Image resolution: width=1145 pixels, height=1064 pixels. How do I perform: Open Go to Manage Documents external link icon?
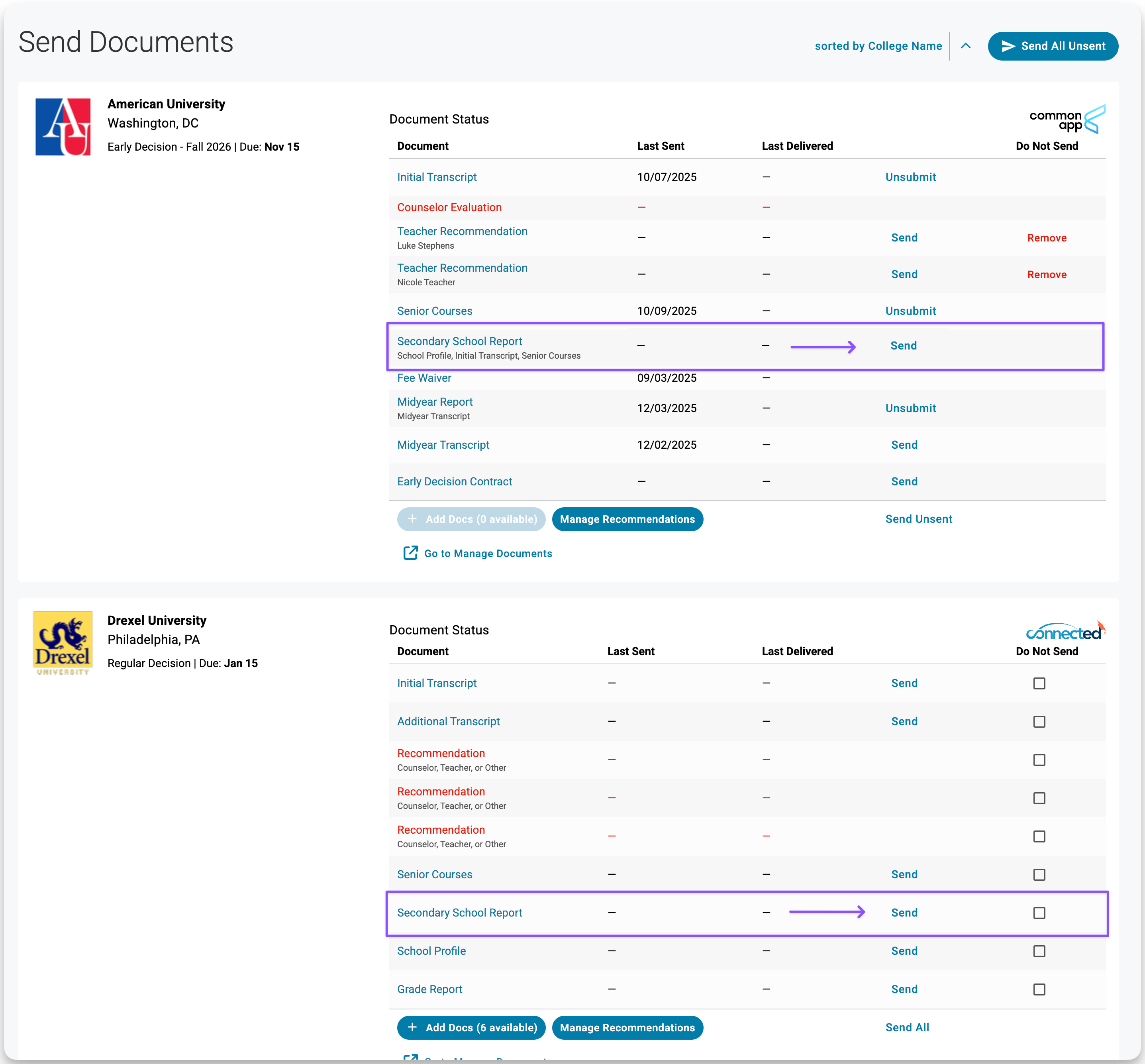(x=410, y=553)
